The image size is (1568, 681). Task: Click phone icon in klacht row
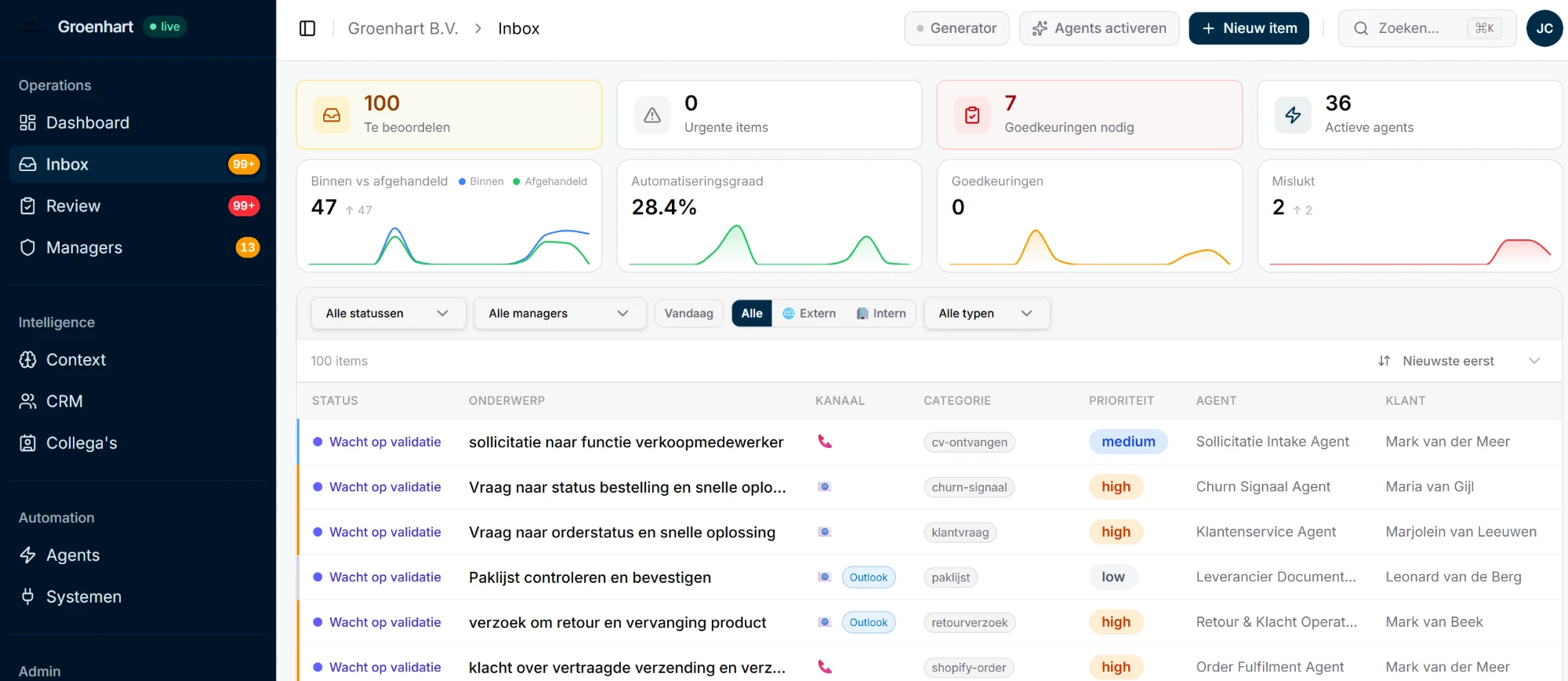[x=825, y=667]
